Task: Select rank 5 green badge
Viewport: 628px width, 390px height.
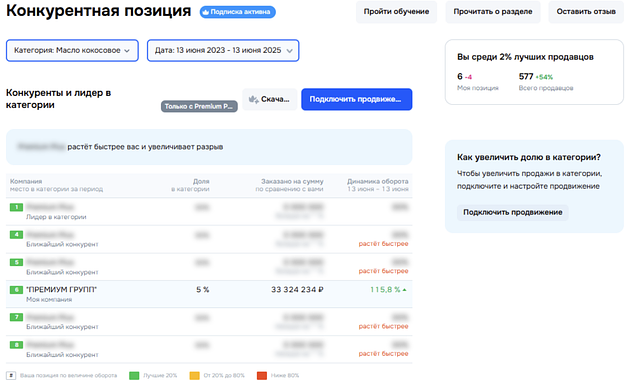Action: [16, 262]
